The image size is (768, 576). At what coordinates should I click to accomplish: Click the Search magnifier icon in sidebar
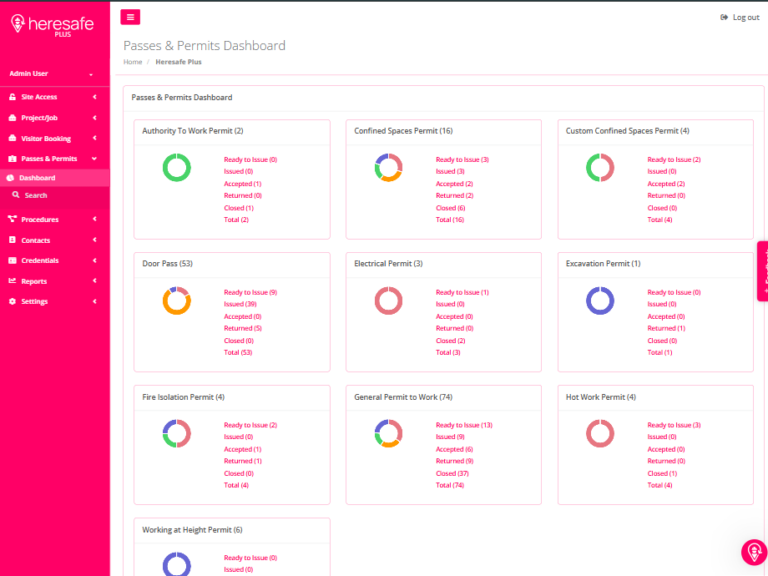pyautogui.click(x=16, y=195)
